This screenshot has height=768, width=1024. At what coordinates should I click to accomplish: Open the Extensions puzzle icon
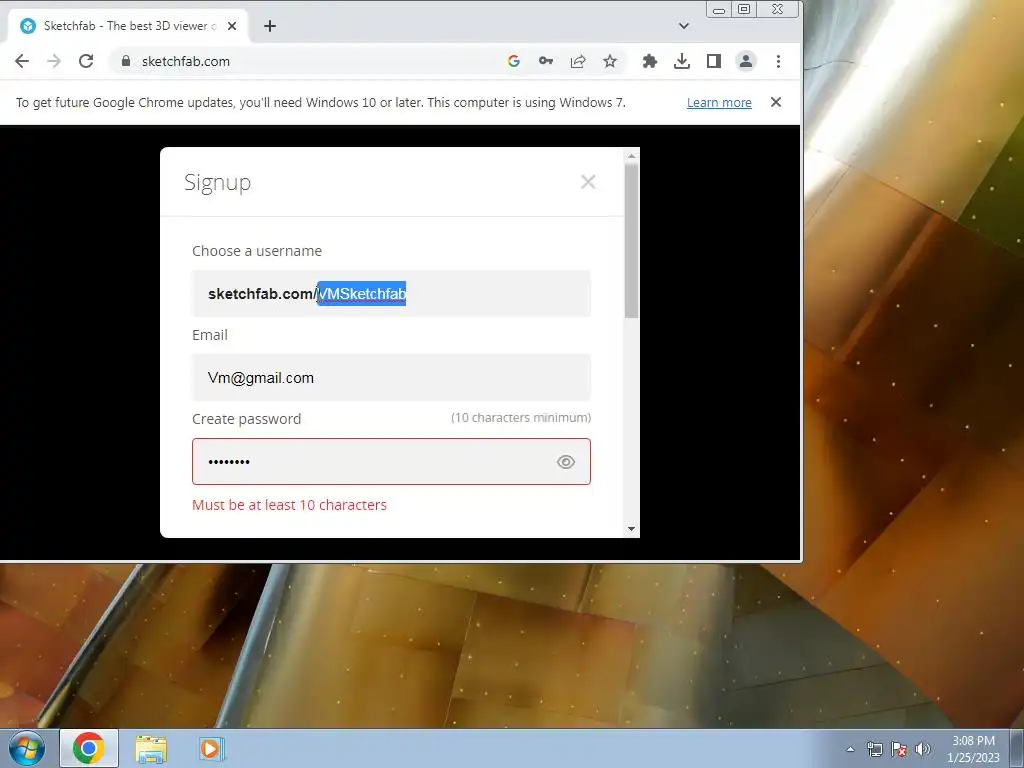[649, 61]
